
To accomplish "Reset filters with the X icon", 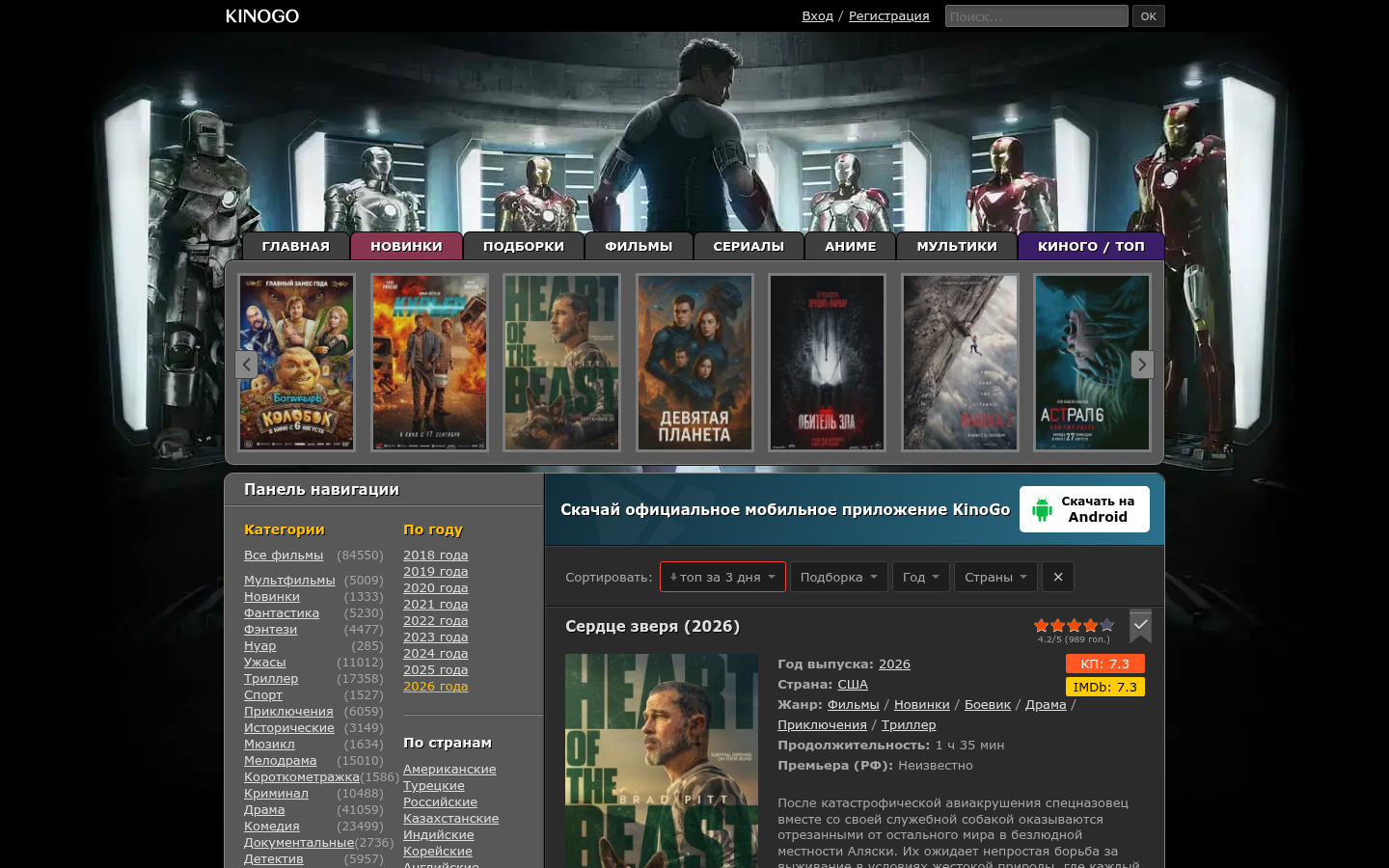I will point(1058,577).
